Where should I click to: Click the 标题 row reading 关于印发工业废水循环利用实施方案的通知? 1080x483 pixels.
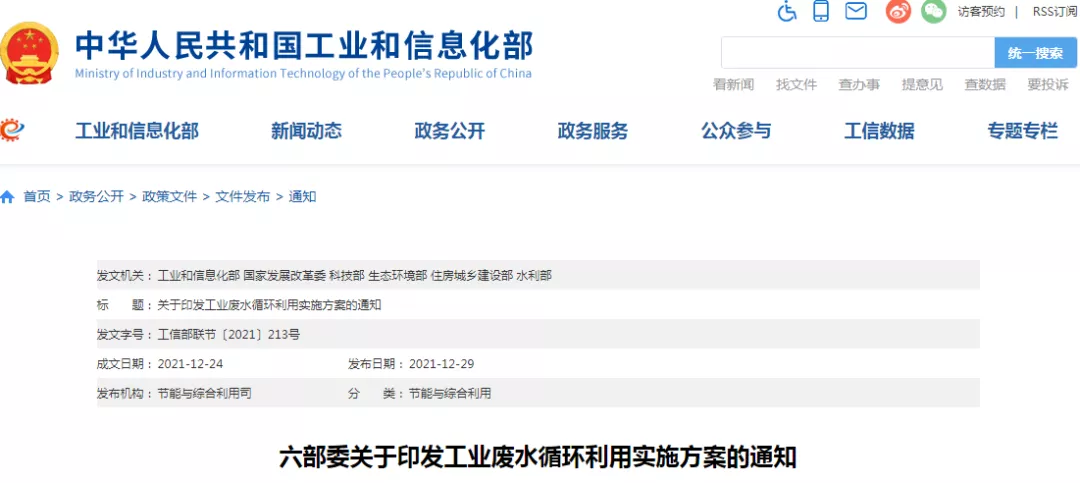coord(538,305)
